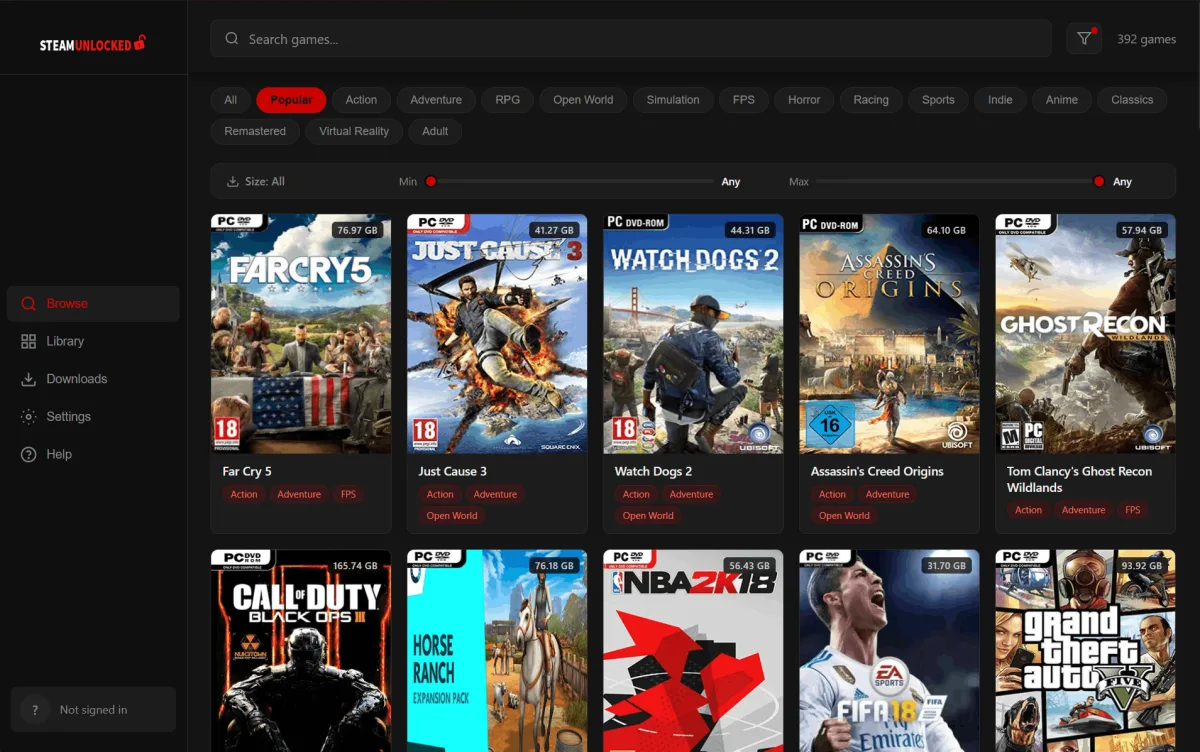This screenshot has height=752, width=1200.
Task: Click the Not signed in text
Action: (x=93, y=710)
